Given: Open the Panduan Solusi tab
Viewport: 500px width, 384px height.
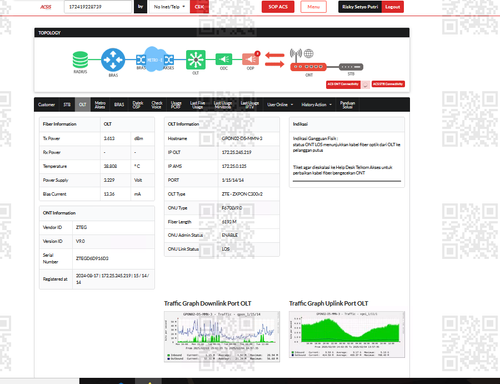Looking at the screenshot, I should point(347,105).
